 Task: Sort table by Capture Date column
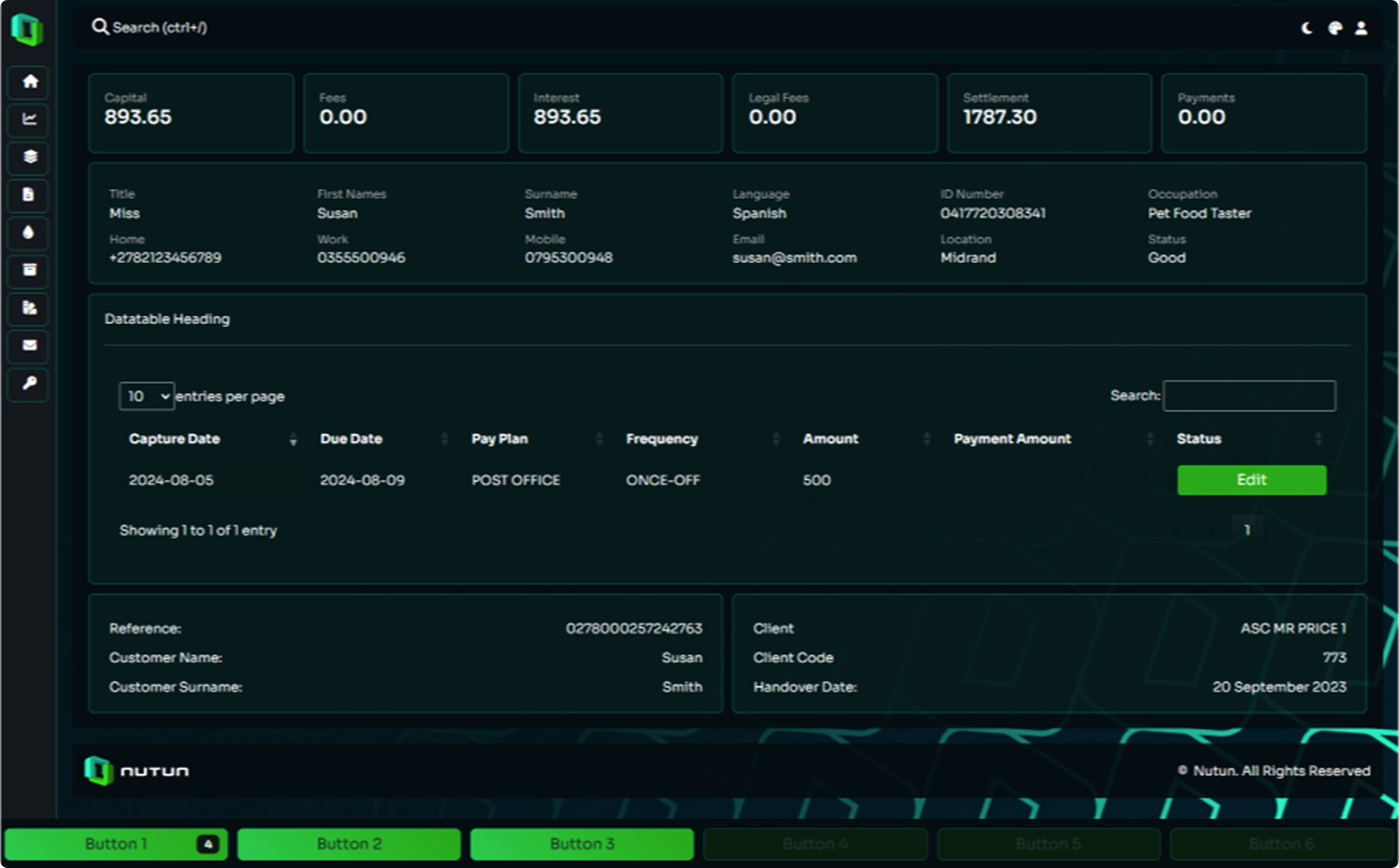click(175, 439)
